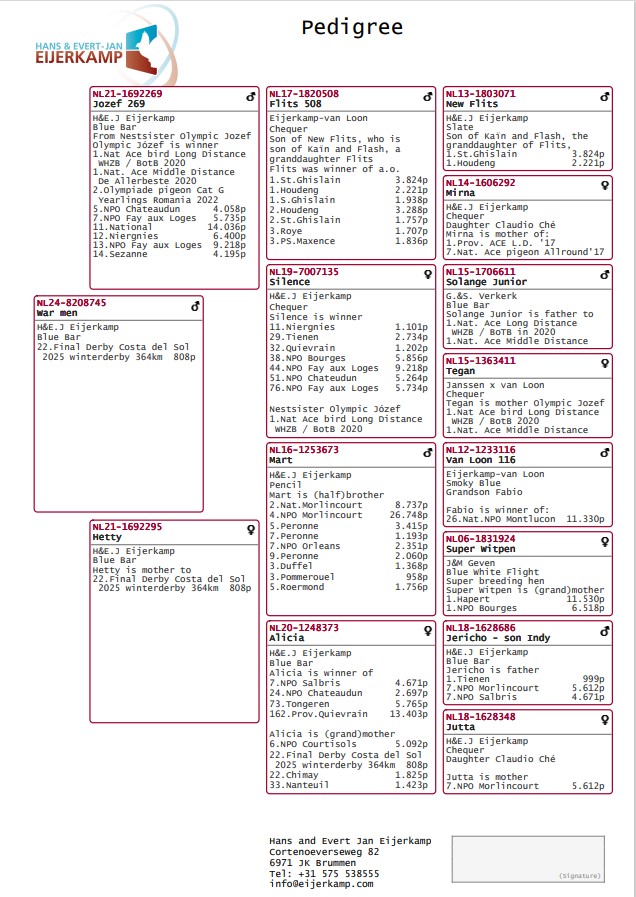
Task: Click the male symbol on War men card
Action: pyautogui.click(x=195, y=306)
